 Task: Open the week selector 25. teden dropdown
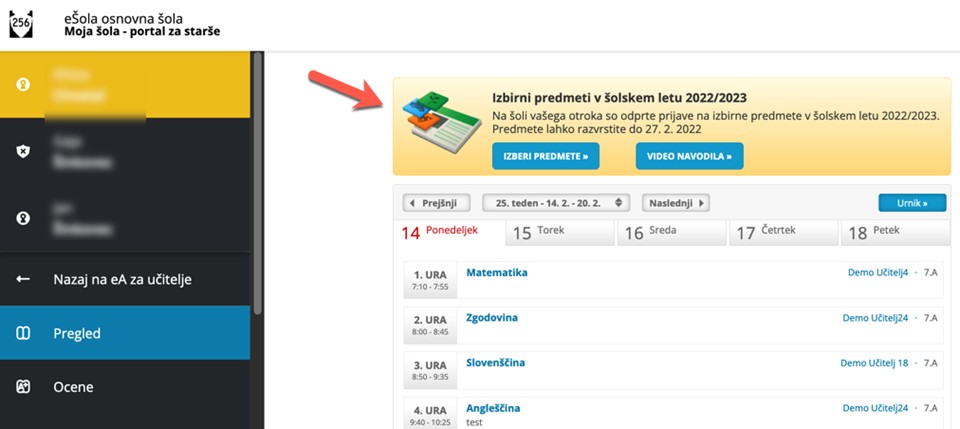coord(556,203)
